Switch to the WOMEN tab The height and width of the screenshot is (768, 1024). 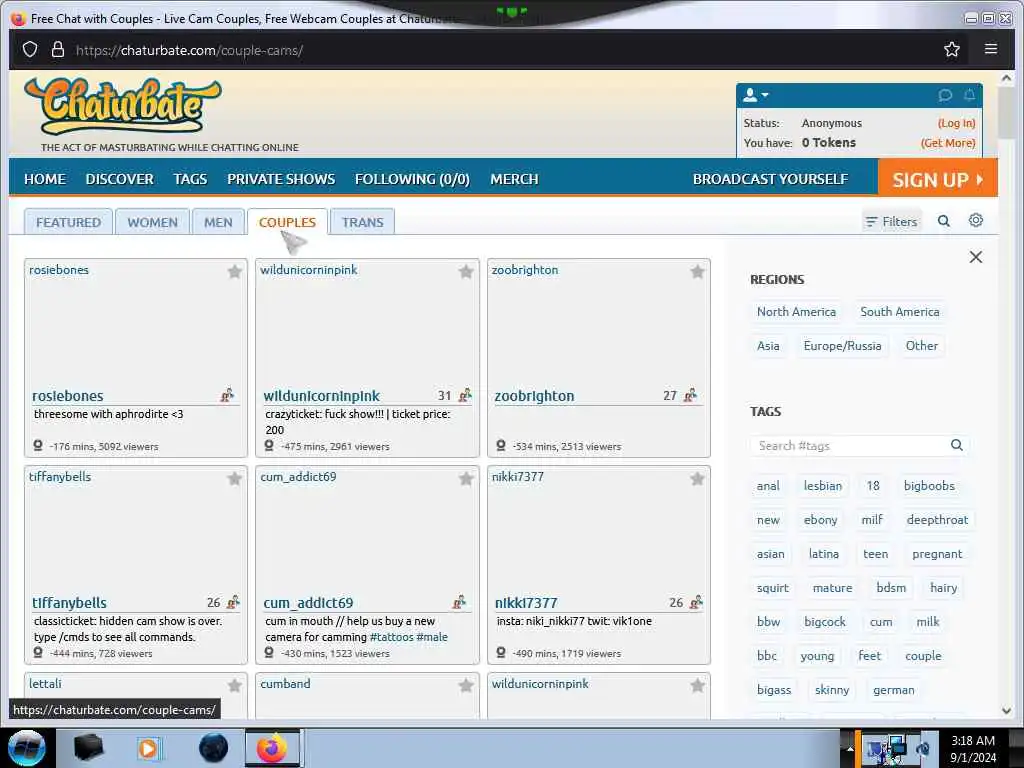(152, 222)
